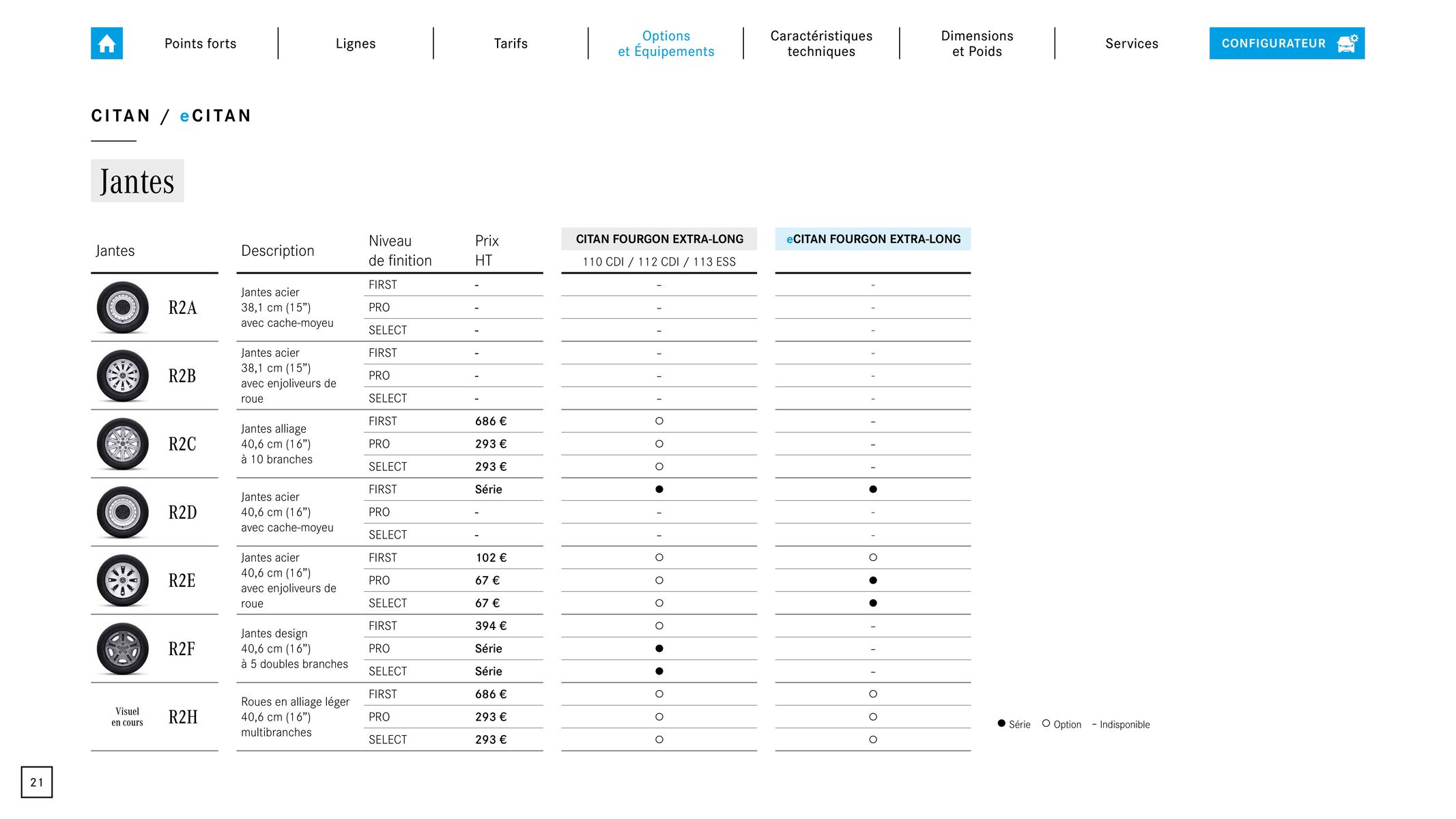Select the R2D steel wheel image

click(x=123, y=512)
